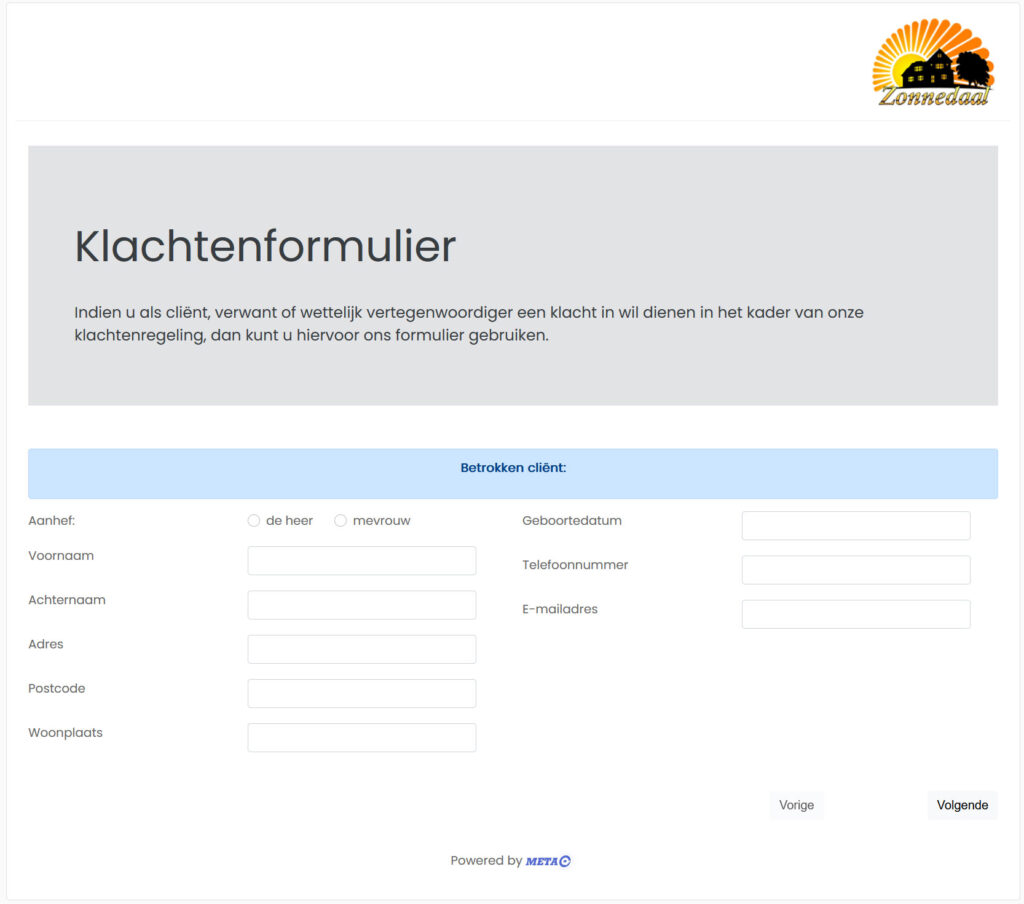1024x904 pixels.
Task: Continue with the Volgende button
Action: 962,805
